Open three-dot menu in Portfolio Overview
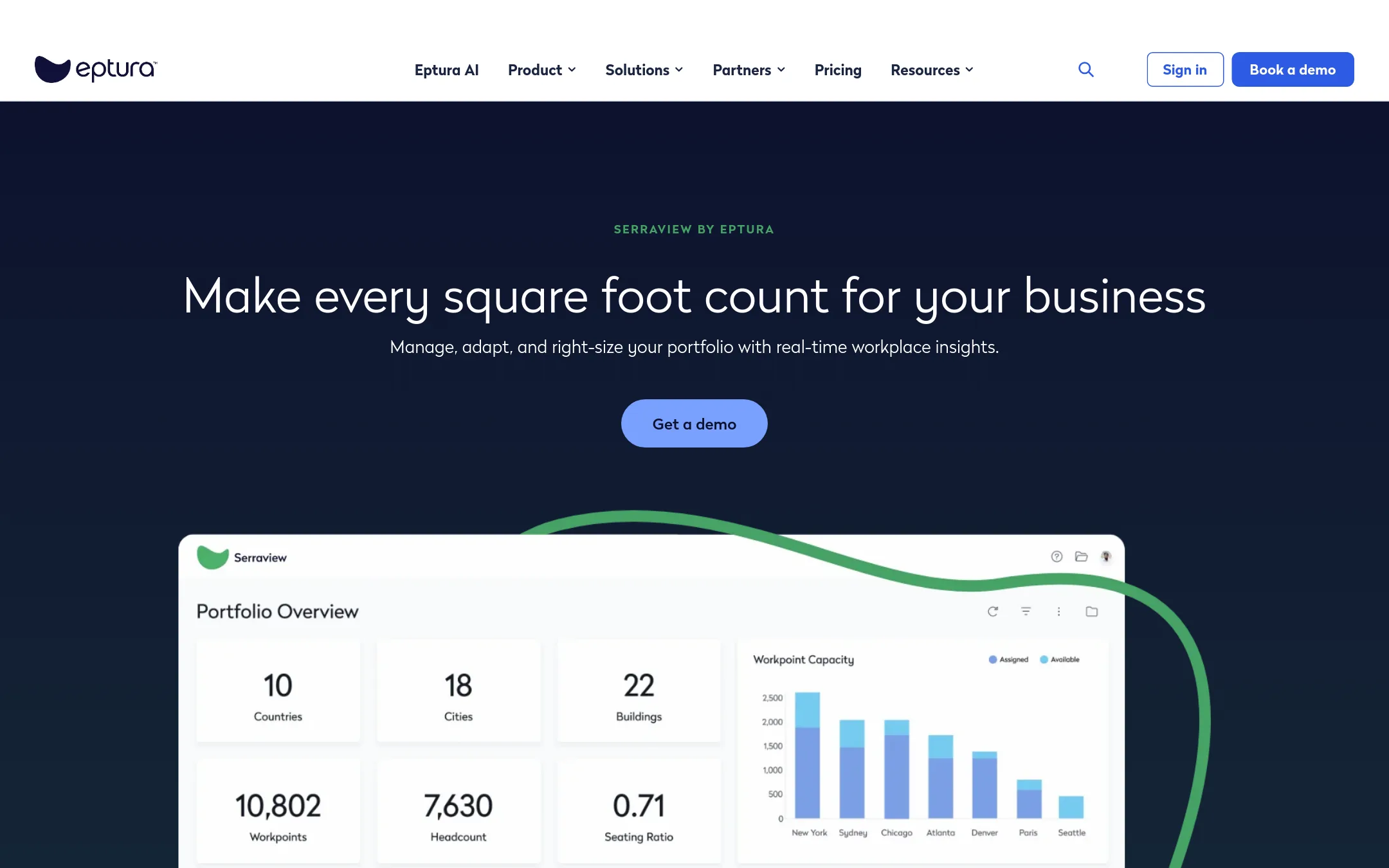The width and height of the screenshot is (1389, 868). [1058, 611]
